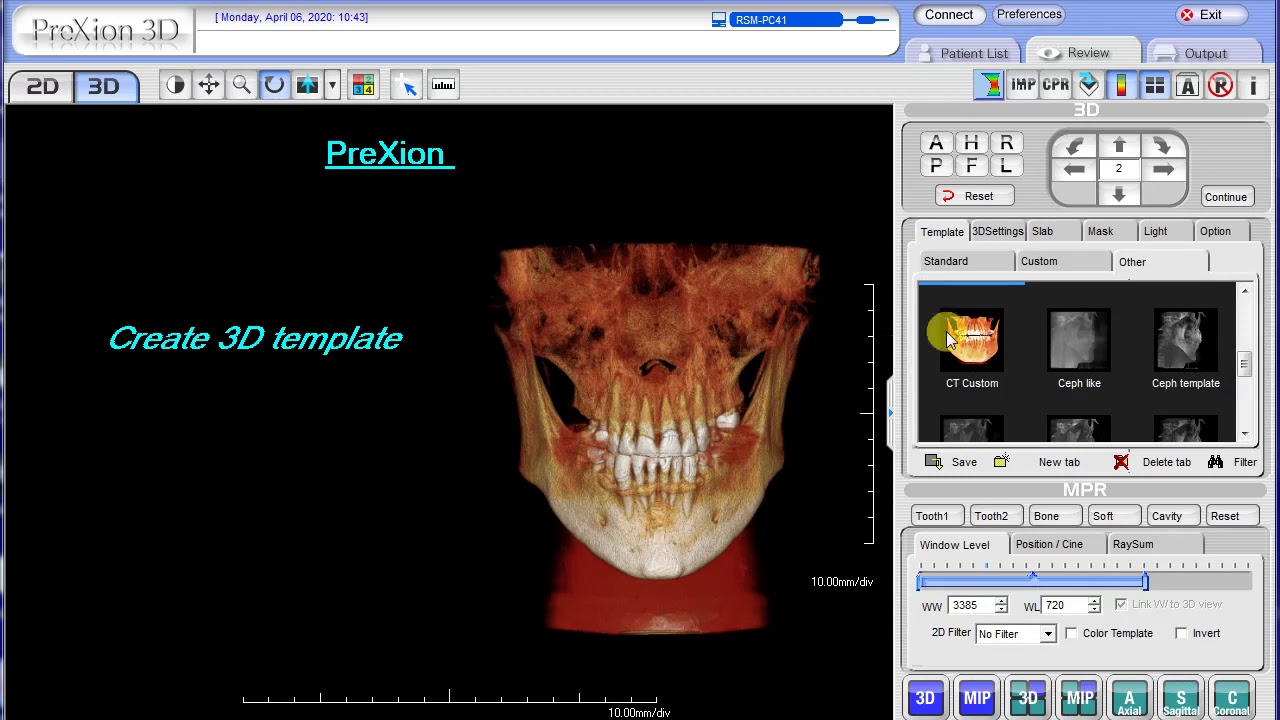Click the four-color numbered layout icon

coord(363,85)
